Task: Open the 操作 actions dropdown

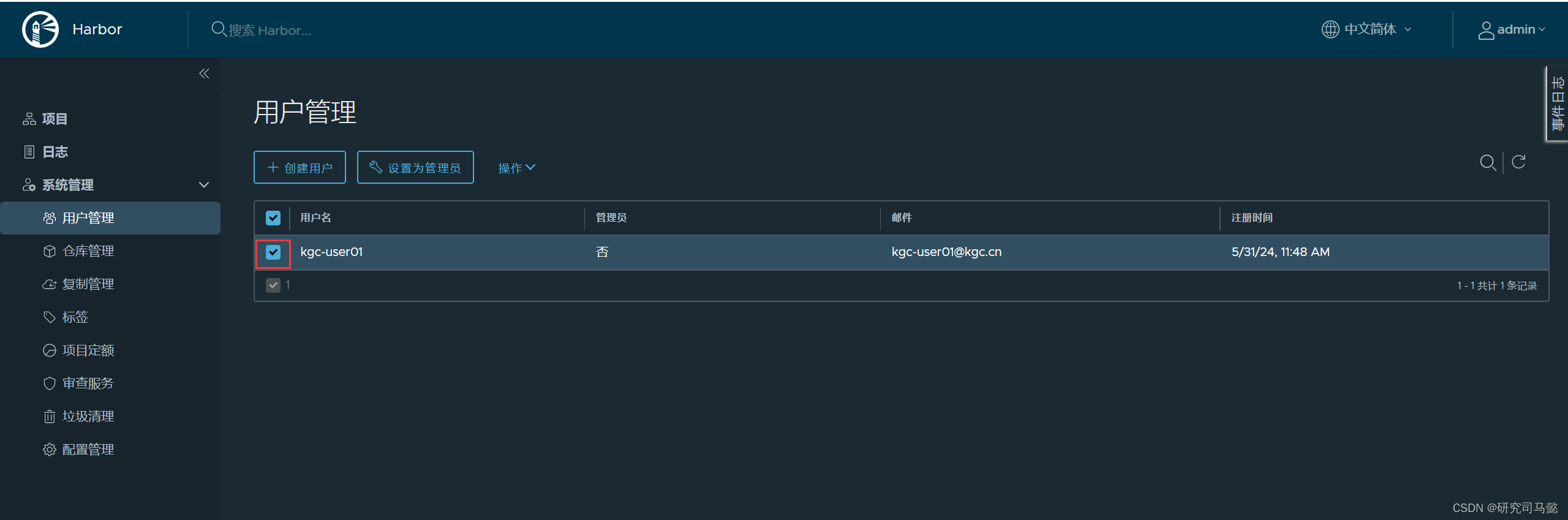Action: [516, 168]
